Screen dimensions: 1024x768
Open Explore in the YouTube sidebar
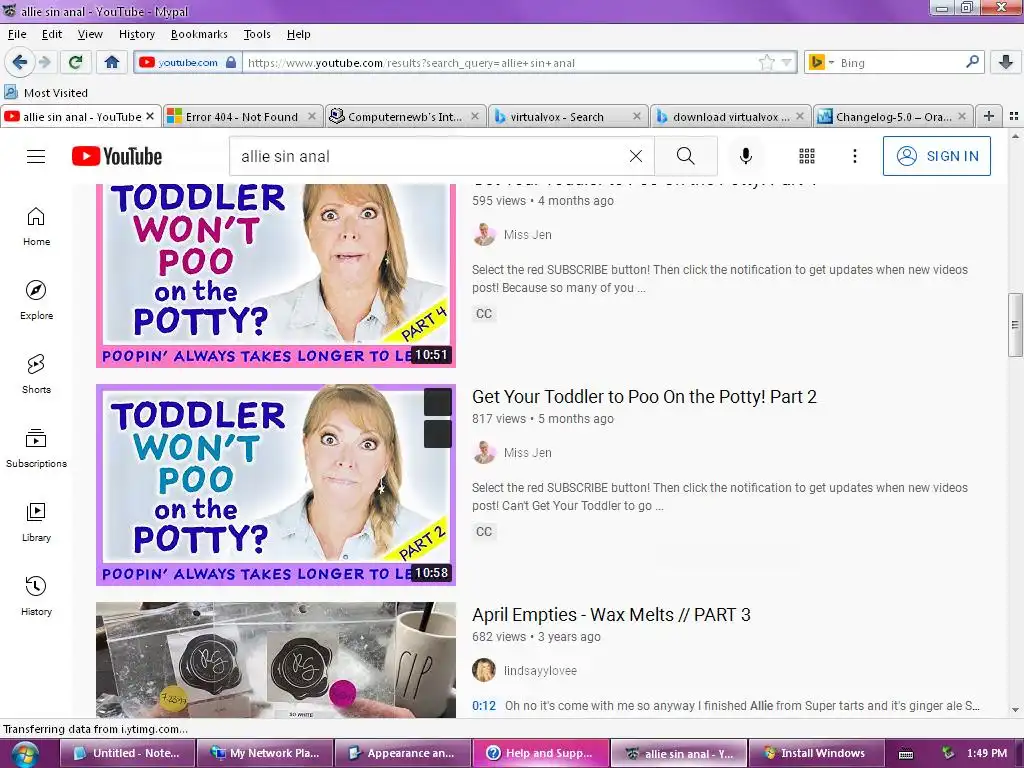click(37, 300)
